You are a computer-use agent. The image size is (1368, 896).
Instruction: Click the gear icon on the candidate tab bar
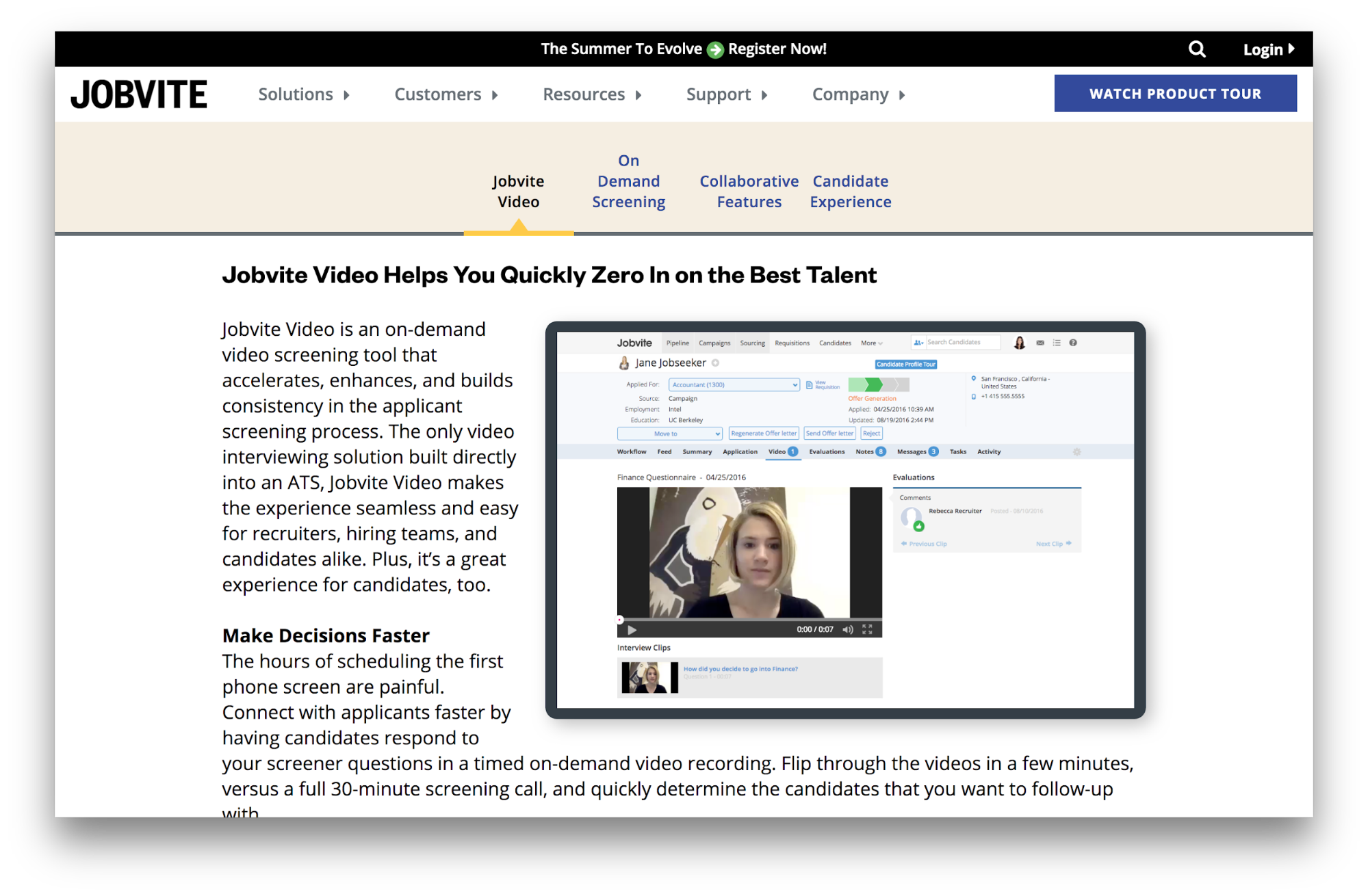tap(1076, 452)
